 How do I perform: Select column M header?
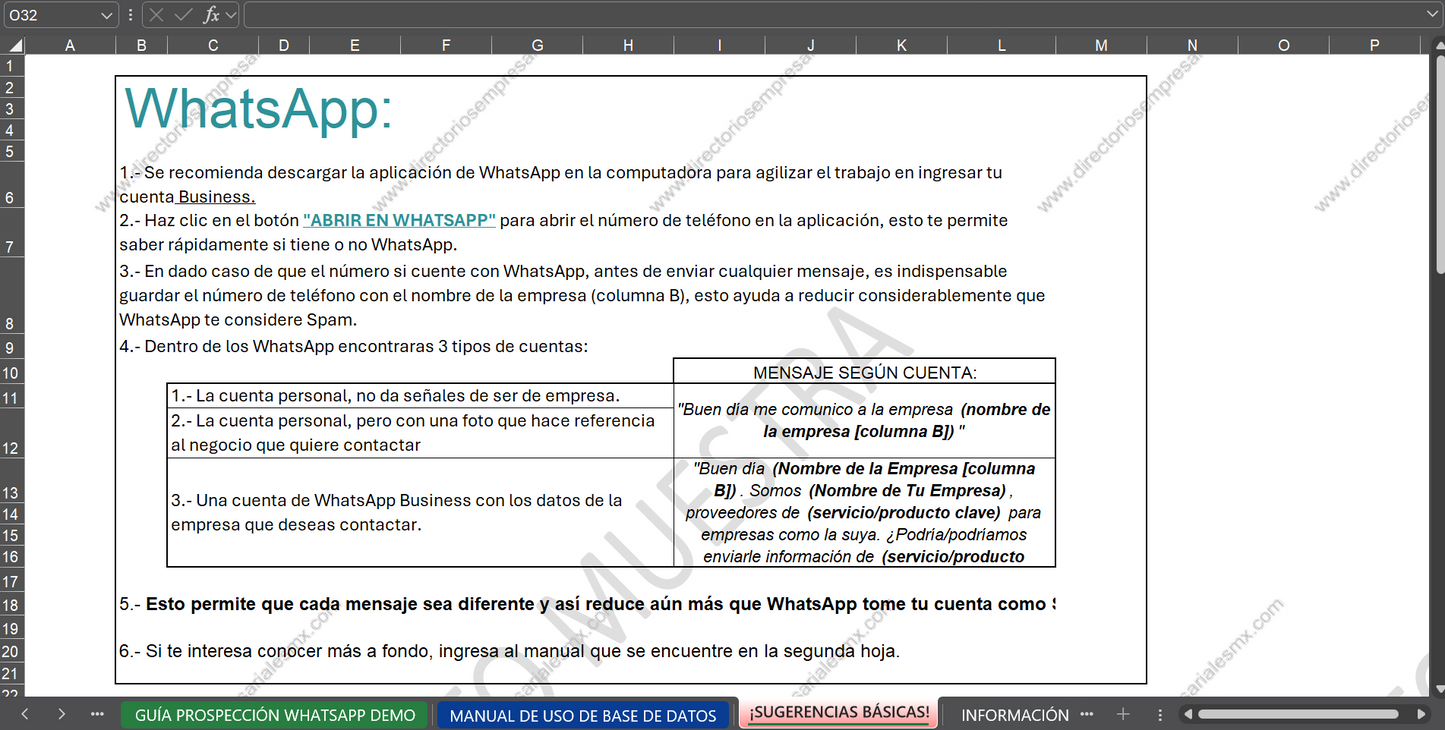coord(1101,45)
